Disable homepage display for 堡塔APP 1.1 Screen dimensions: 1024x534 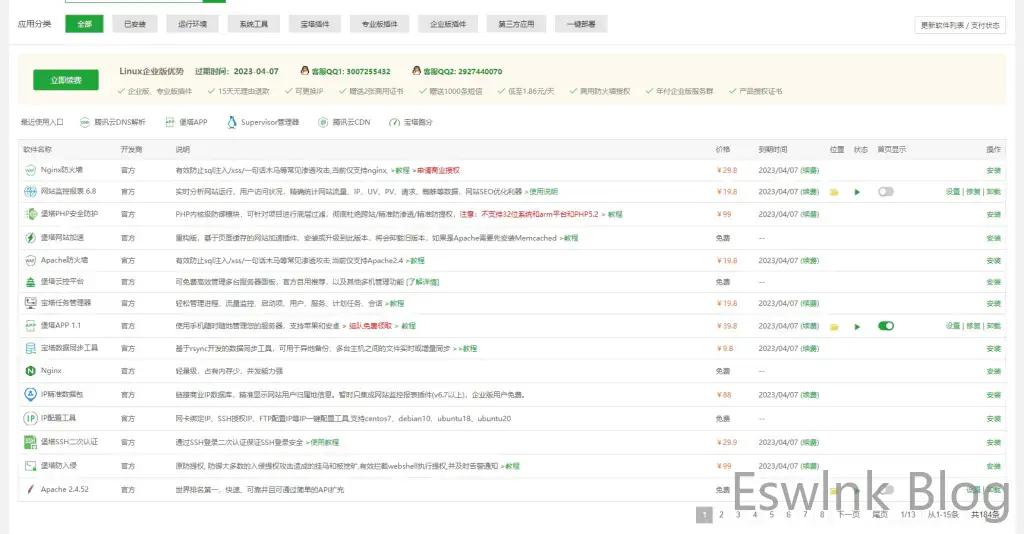point(885,326)
